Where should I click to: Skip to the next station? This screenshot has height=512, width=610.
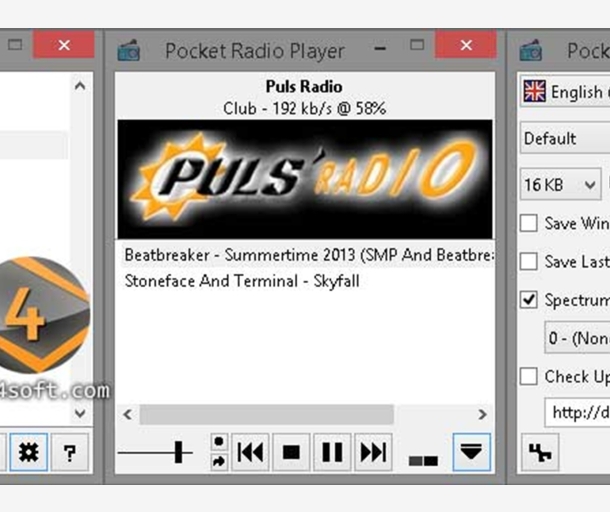point(373,453)
